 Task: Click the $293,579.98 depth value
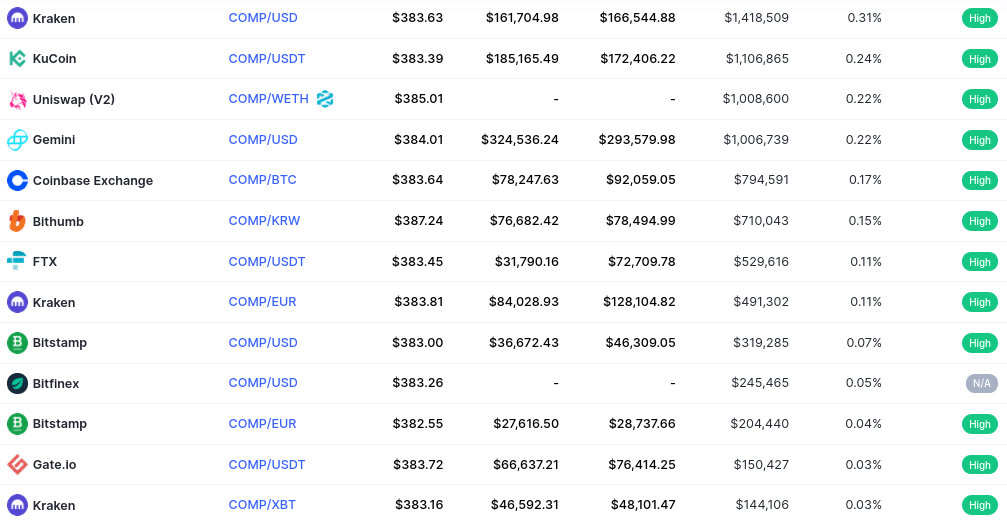pyautogui.click(x=637, y=139)
